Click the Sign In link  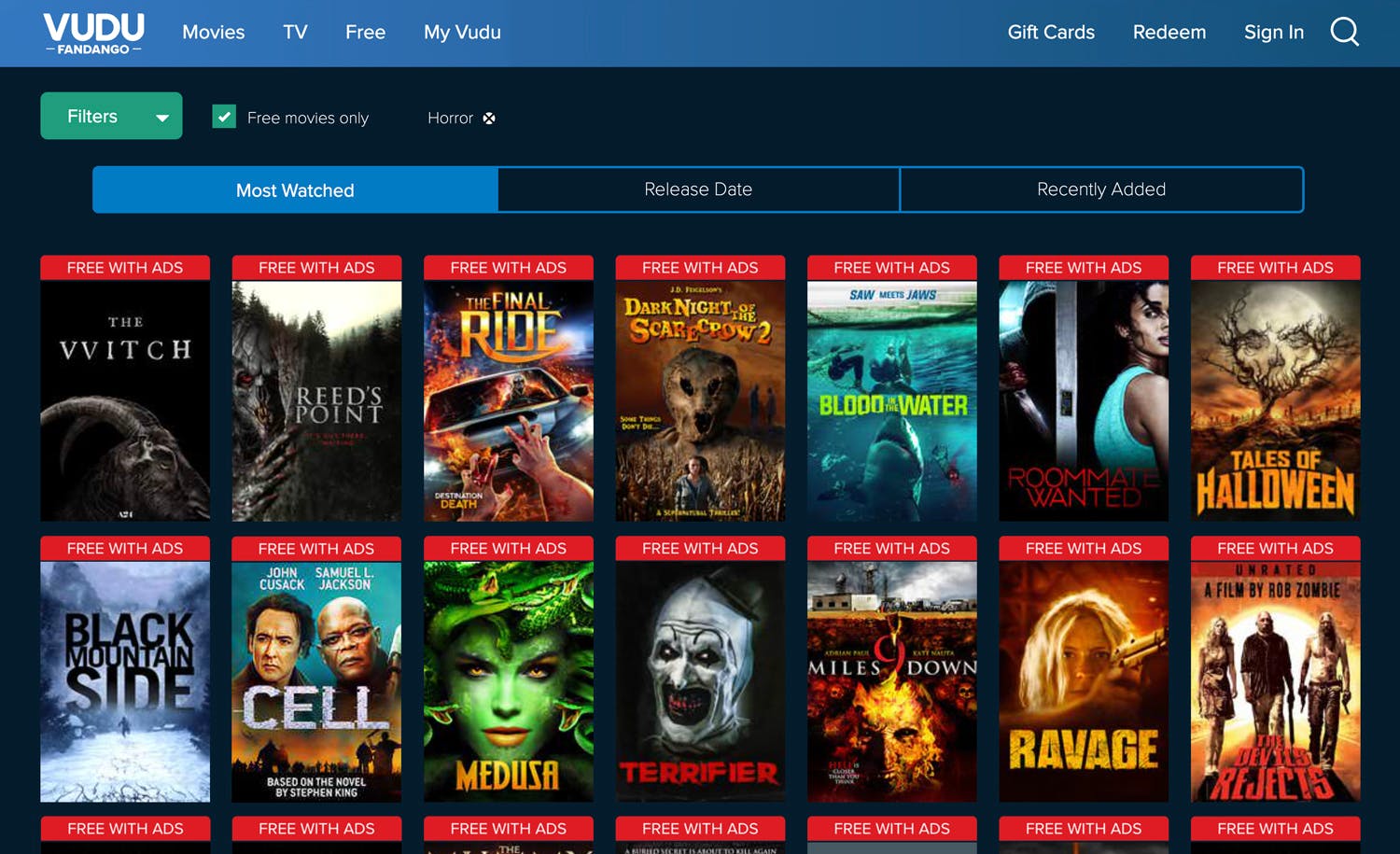(x=1273, y=33)
